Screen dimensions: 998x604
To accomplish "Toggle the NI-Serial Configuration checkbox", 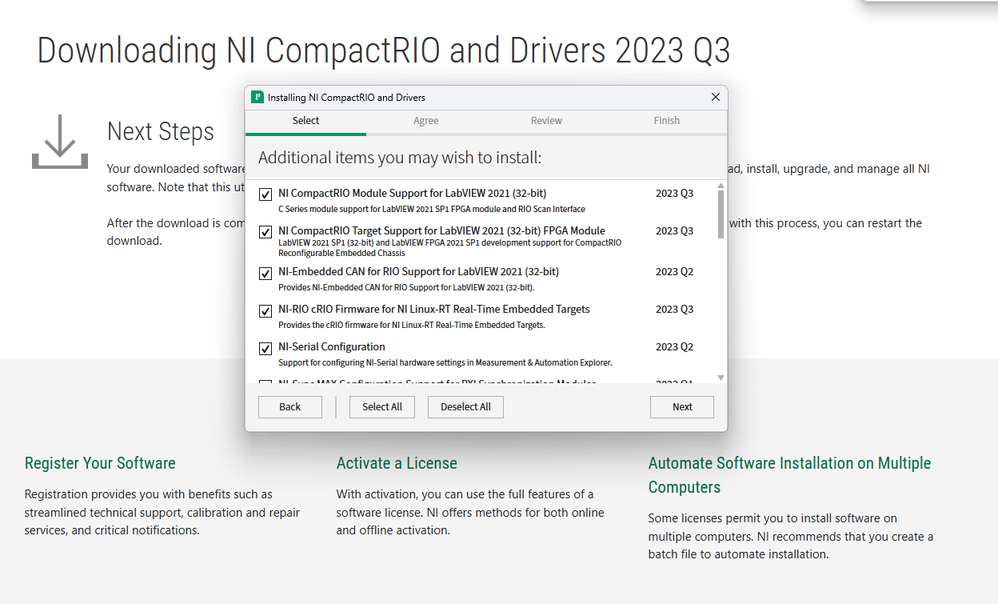I will click(265, 348).
